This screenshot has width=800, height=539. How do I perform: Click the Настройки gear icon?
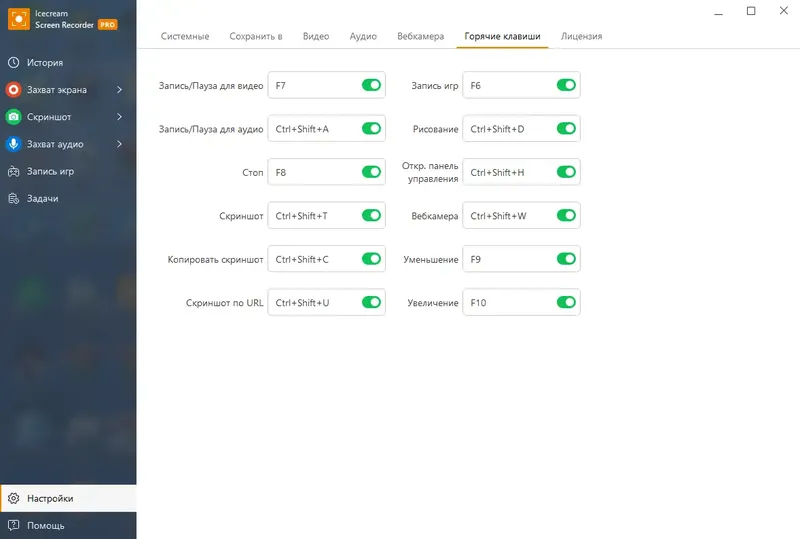click(x=13, y=498)
